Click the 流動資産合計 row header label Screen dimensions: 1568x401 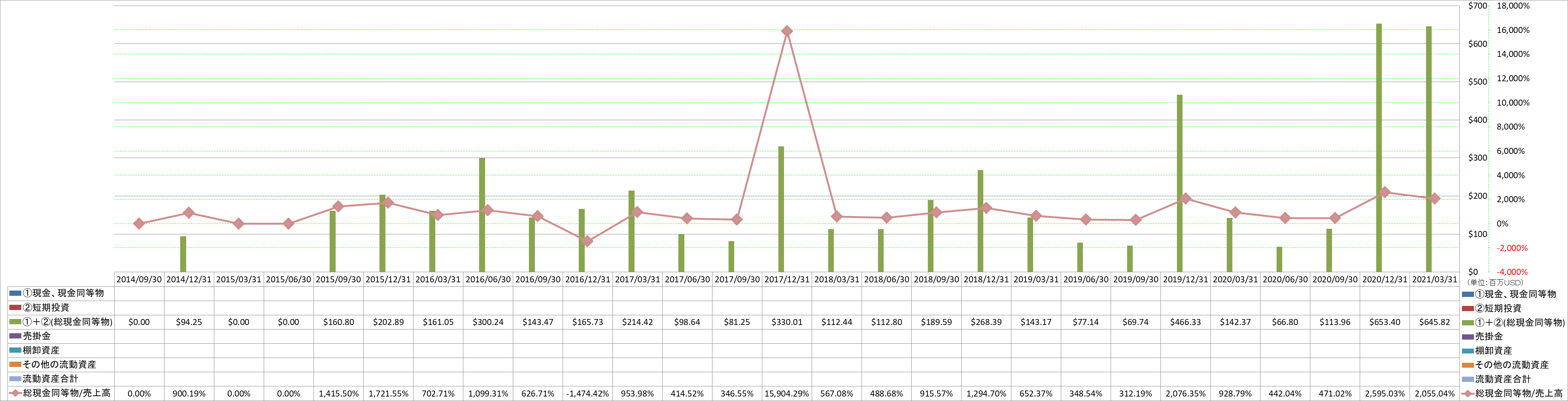pyautogui.click(x=51, y=379)
